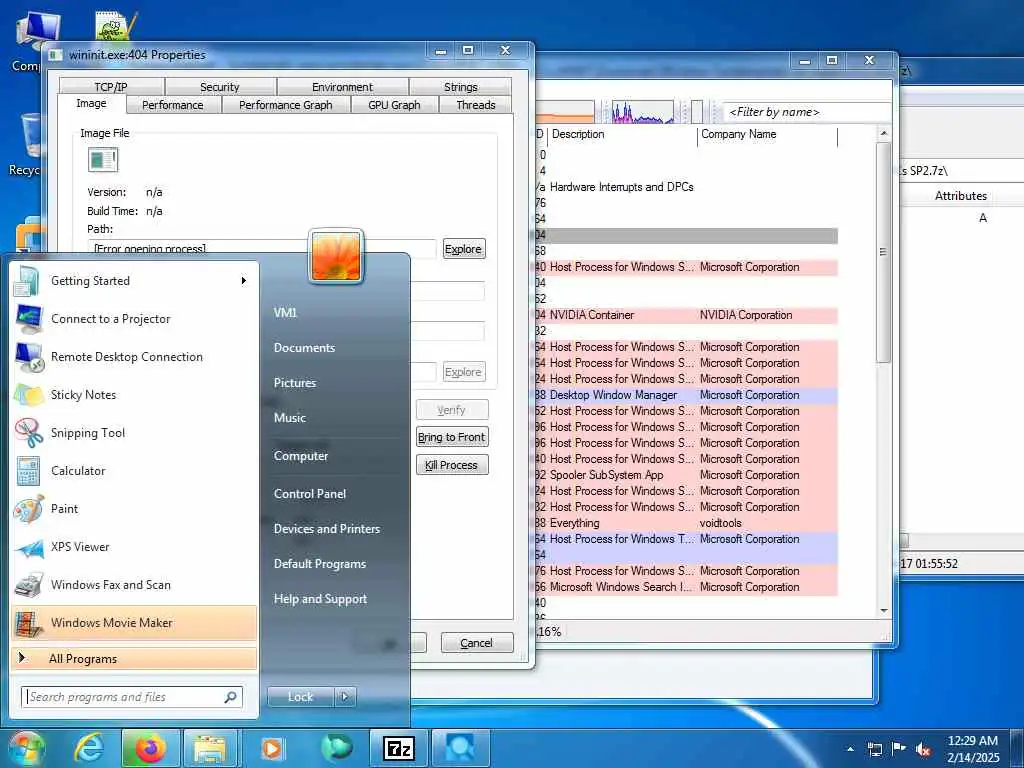Select the Performance tab

tap(172, 104)
